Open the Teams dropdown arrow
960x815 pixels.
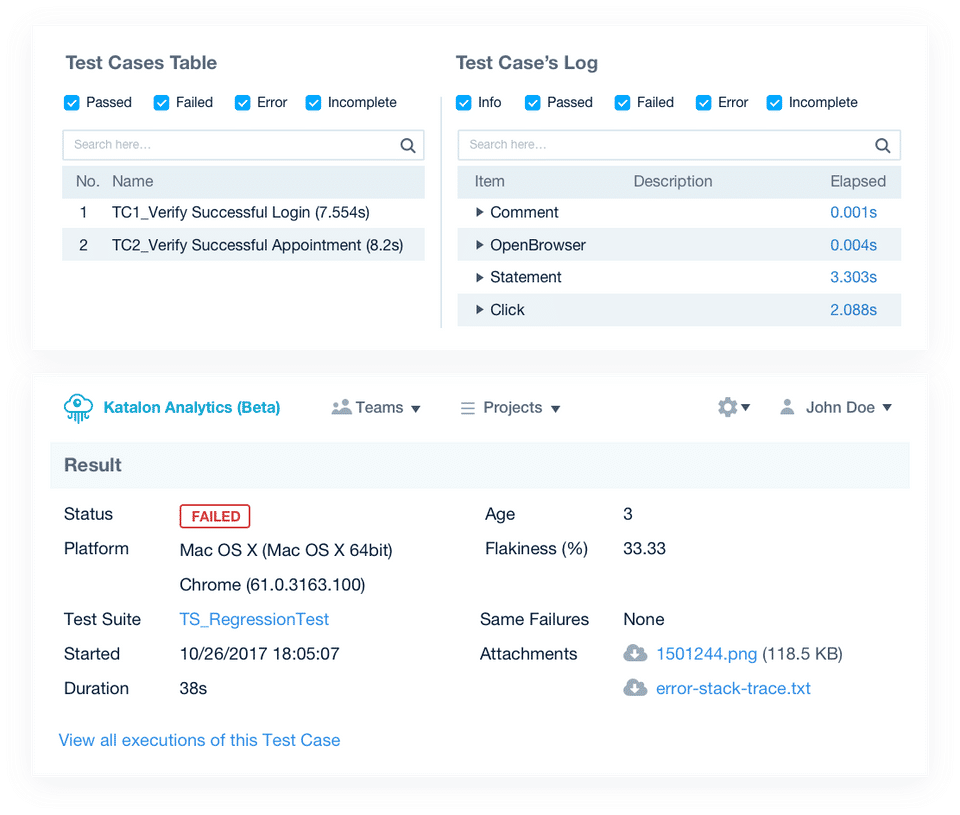click(416, 409)
